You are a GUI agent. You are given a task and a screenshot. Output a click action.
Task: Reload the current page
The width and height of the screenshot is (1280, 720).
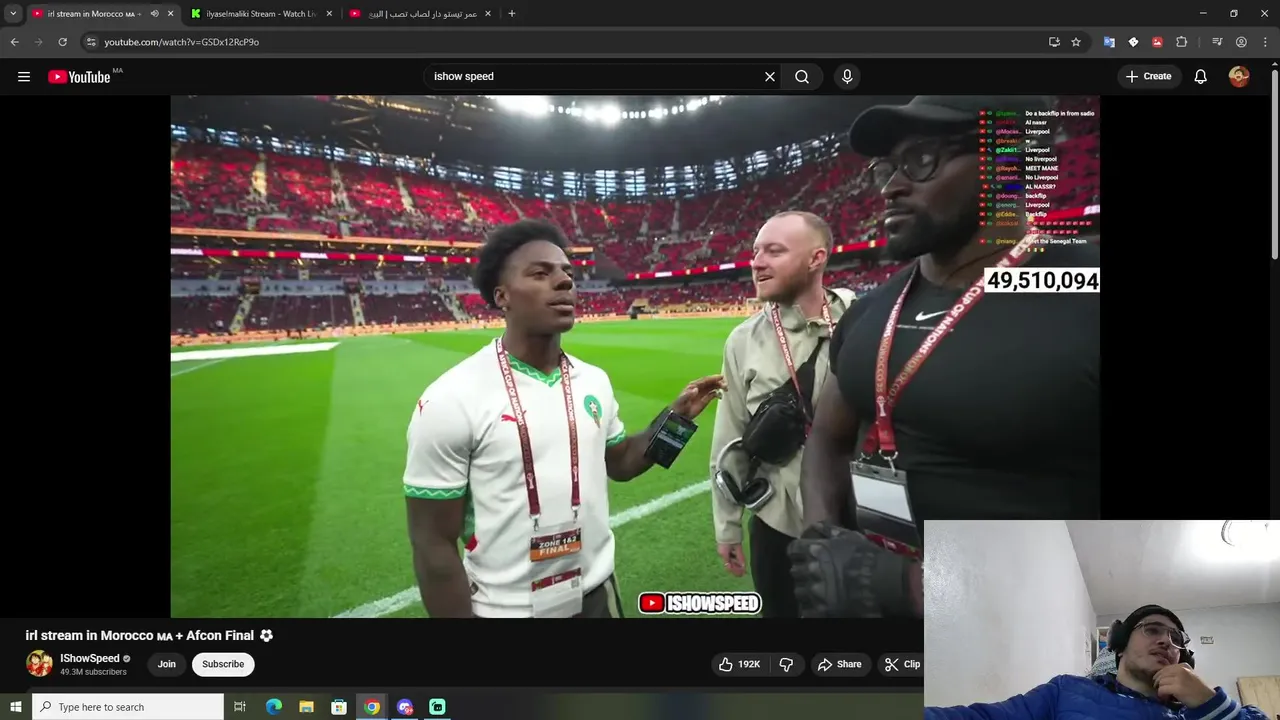(x=62, y=42)
